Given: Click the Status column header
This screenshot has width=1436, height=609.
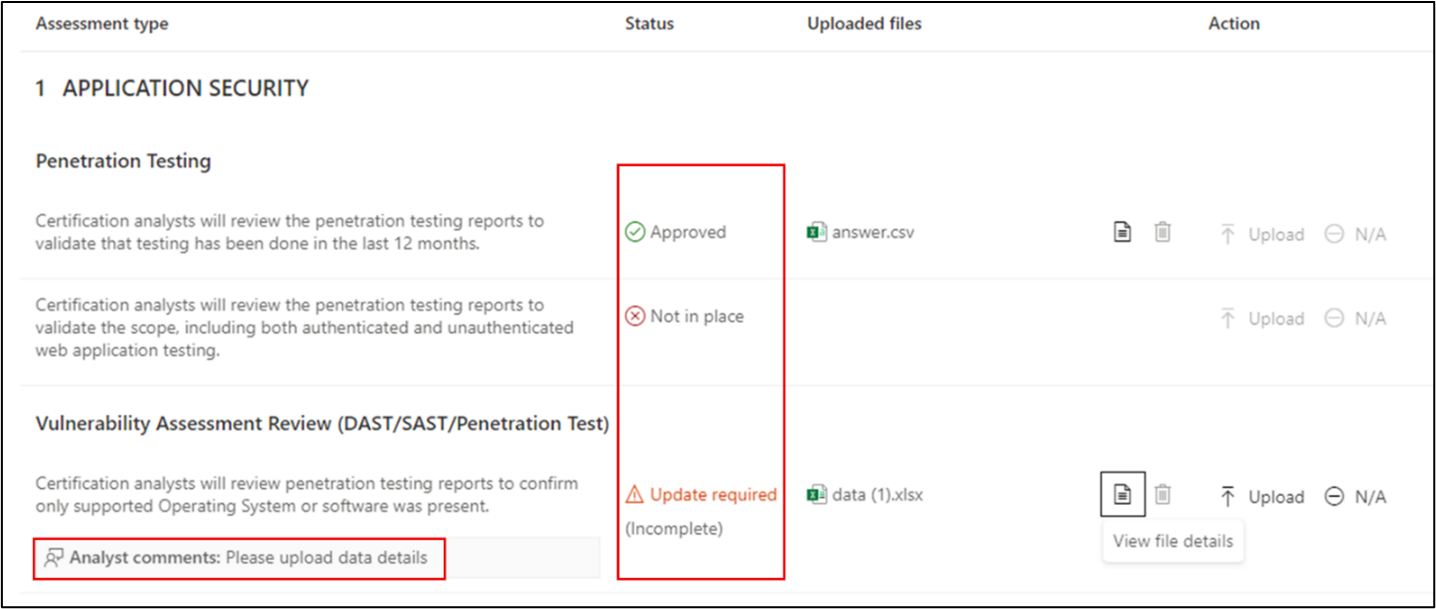Looking at the screenshot, I should click(x=649, y=23).
